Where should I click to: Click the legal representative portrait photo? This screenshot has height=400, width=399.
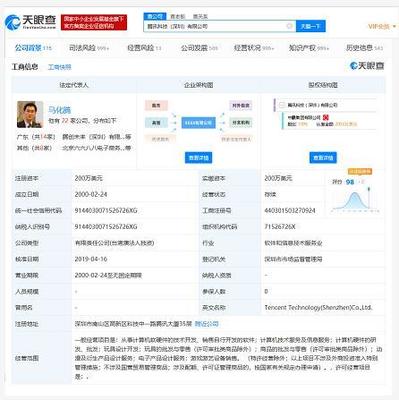(x=30, y=115)
